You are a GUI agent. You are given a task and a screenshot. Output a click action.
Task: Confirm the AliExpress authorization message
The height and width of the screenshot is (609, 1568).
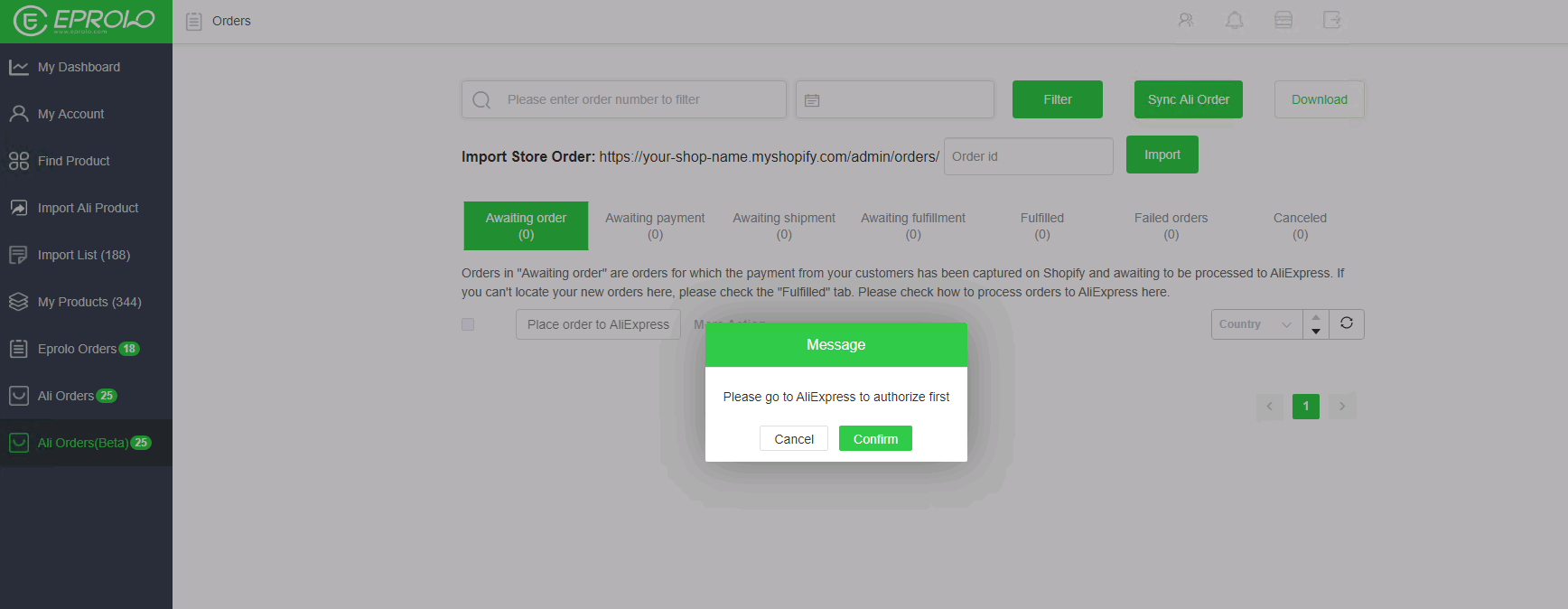875,439
